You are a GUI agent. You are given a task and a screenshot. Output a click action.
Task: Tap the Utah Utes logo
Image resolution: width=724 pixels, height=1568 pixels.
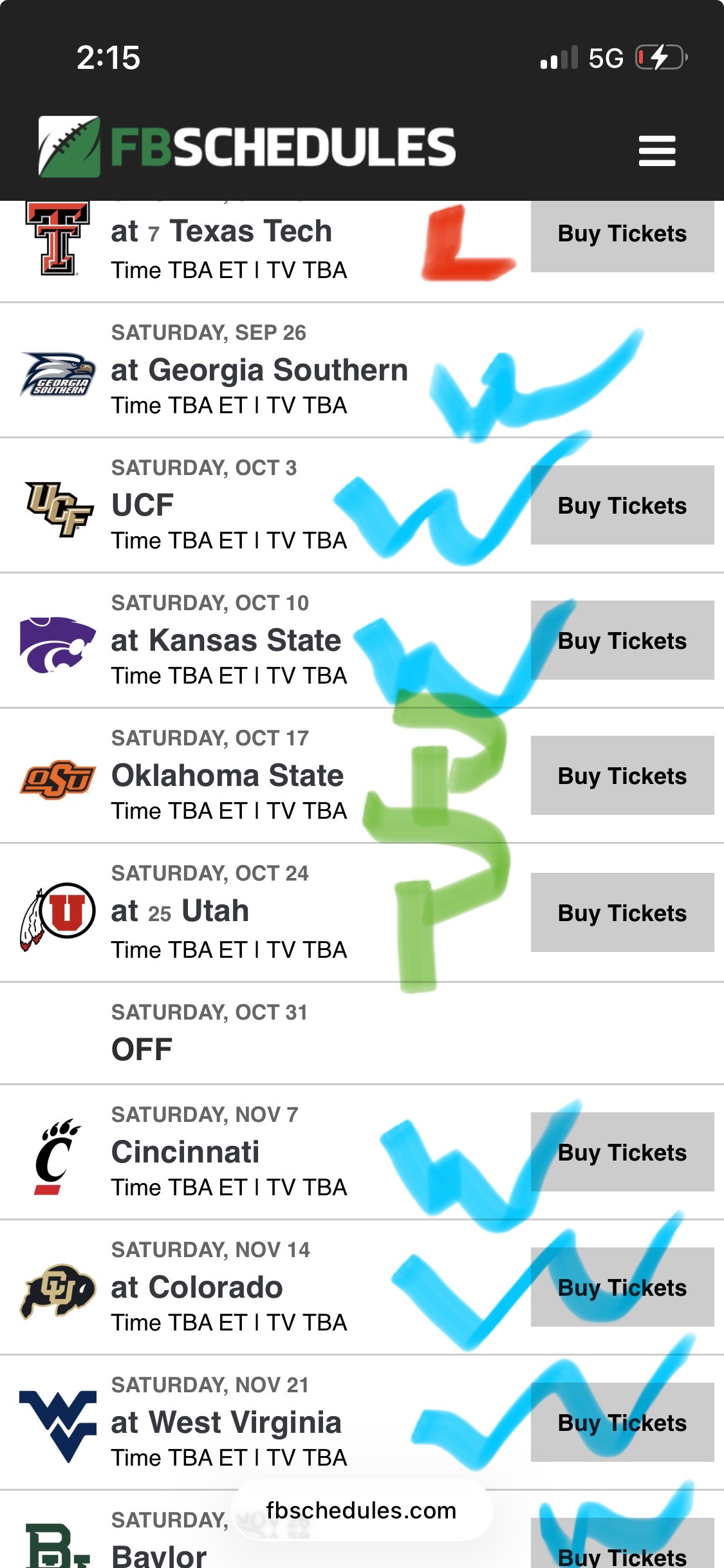[x=58, y=915]
